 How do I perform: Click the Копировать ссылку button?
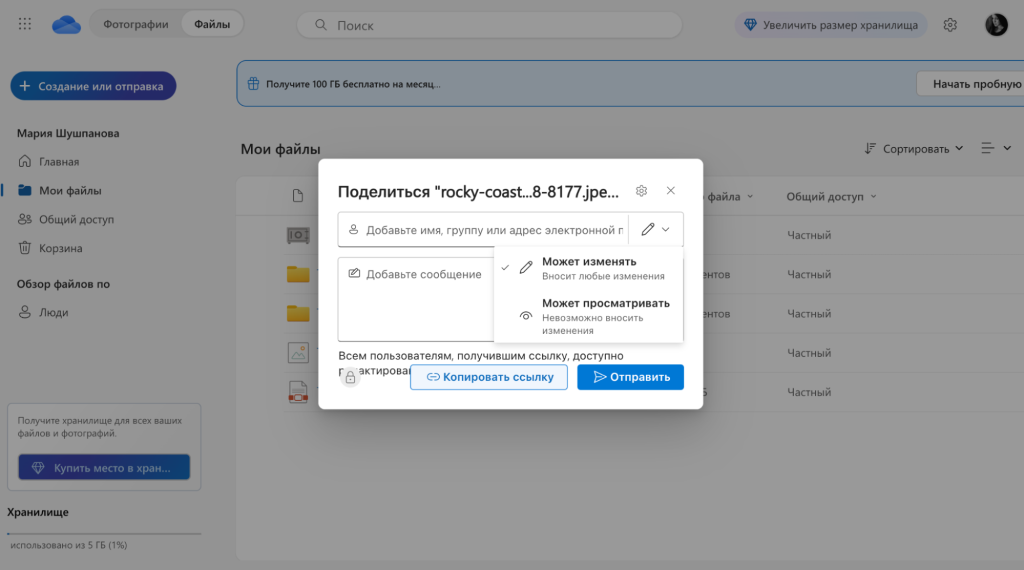[489, 377]
